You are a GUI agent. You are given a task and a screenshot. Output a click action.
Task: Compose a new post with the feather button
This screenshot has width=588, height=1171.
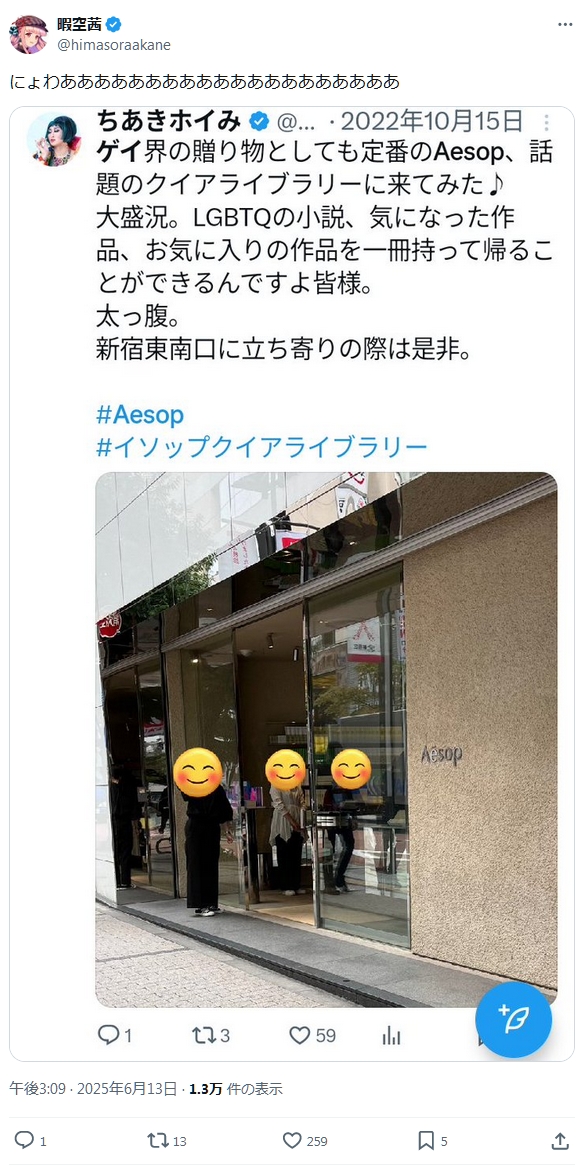(513, 1019)
